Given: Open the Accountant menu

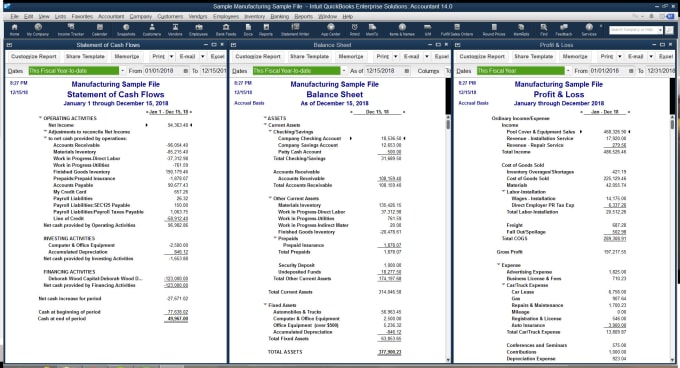Looking at the screenshot, I should coord(111,16).
